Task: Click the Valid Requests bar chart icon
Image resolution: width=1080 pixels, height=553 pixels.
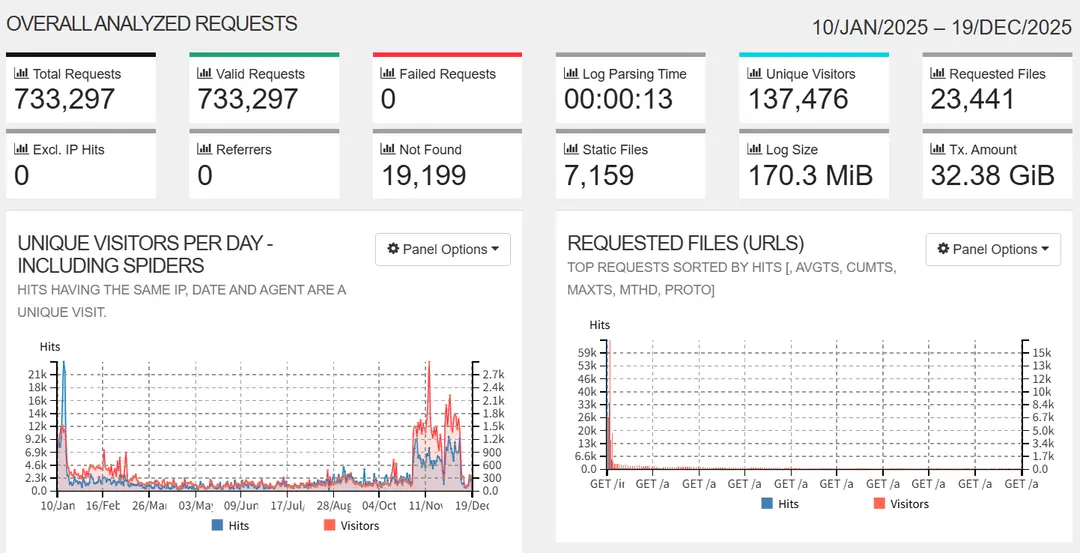Action: 205,74
